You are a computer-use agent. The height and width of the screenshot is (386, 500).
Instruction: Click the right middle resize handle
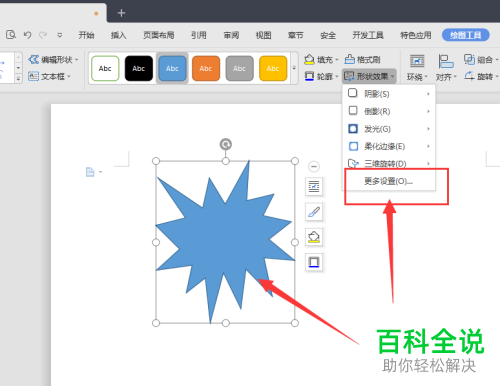point(295,242)
